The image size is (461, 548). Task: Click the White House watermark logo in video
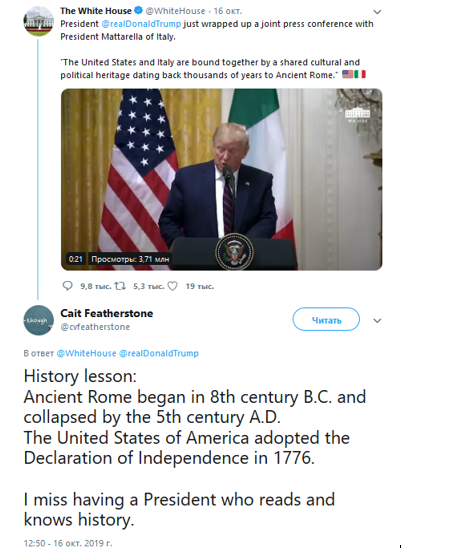click(x=358, y=115)
